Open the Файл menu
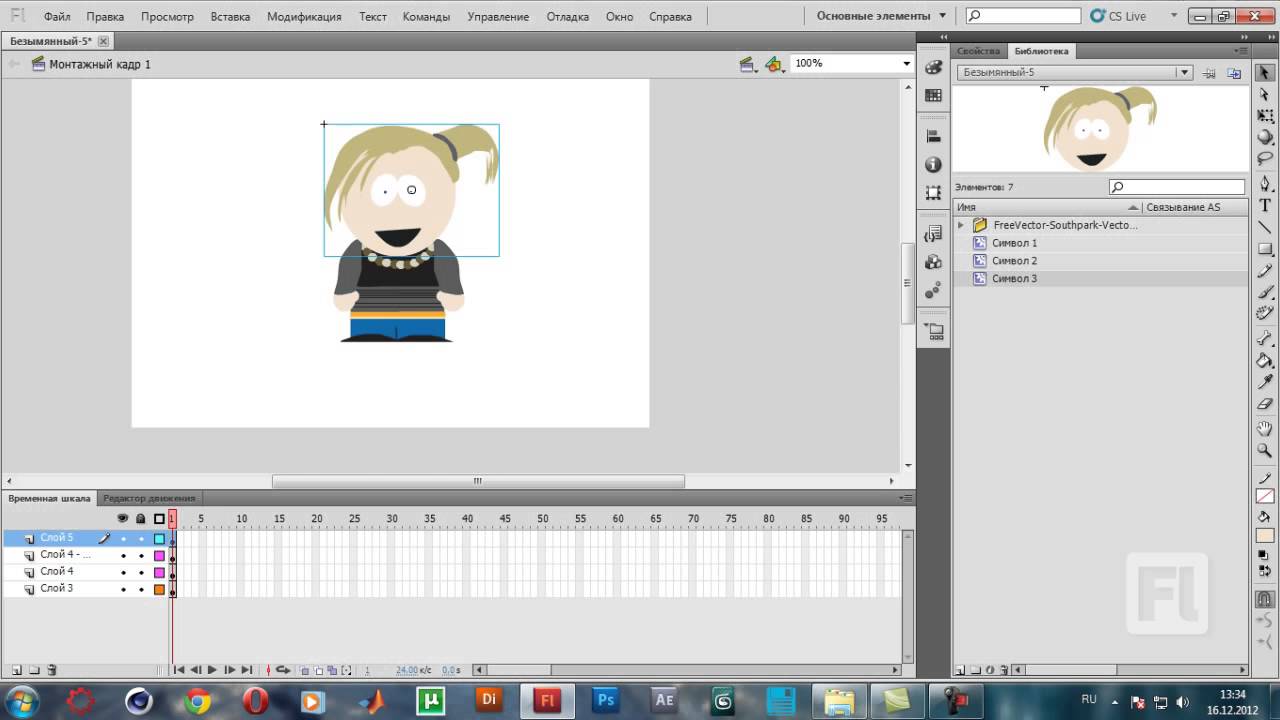The height and width of the screenshot is (720, 1280). point(57,17)
